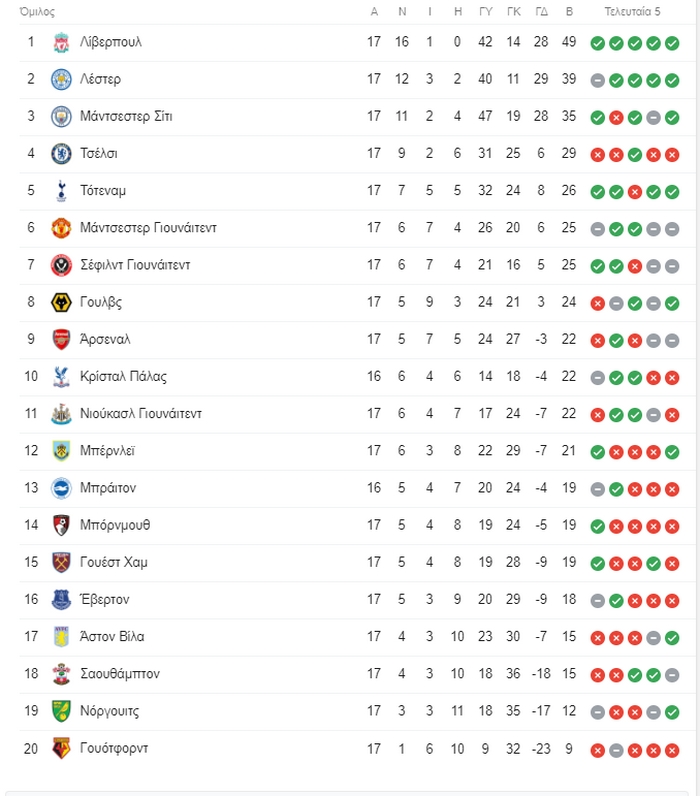Click Liverpool's most recent win indicator
Image resolution: width=700 pixels, height=796 pixels.
[672, 43]
